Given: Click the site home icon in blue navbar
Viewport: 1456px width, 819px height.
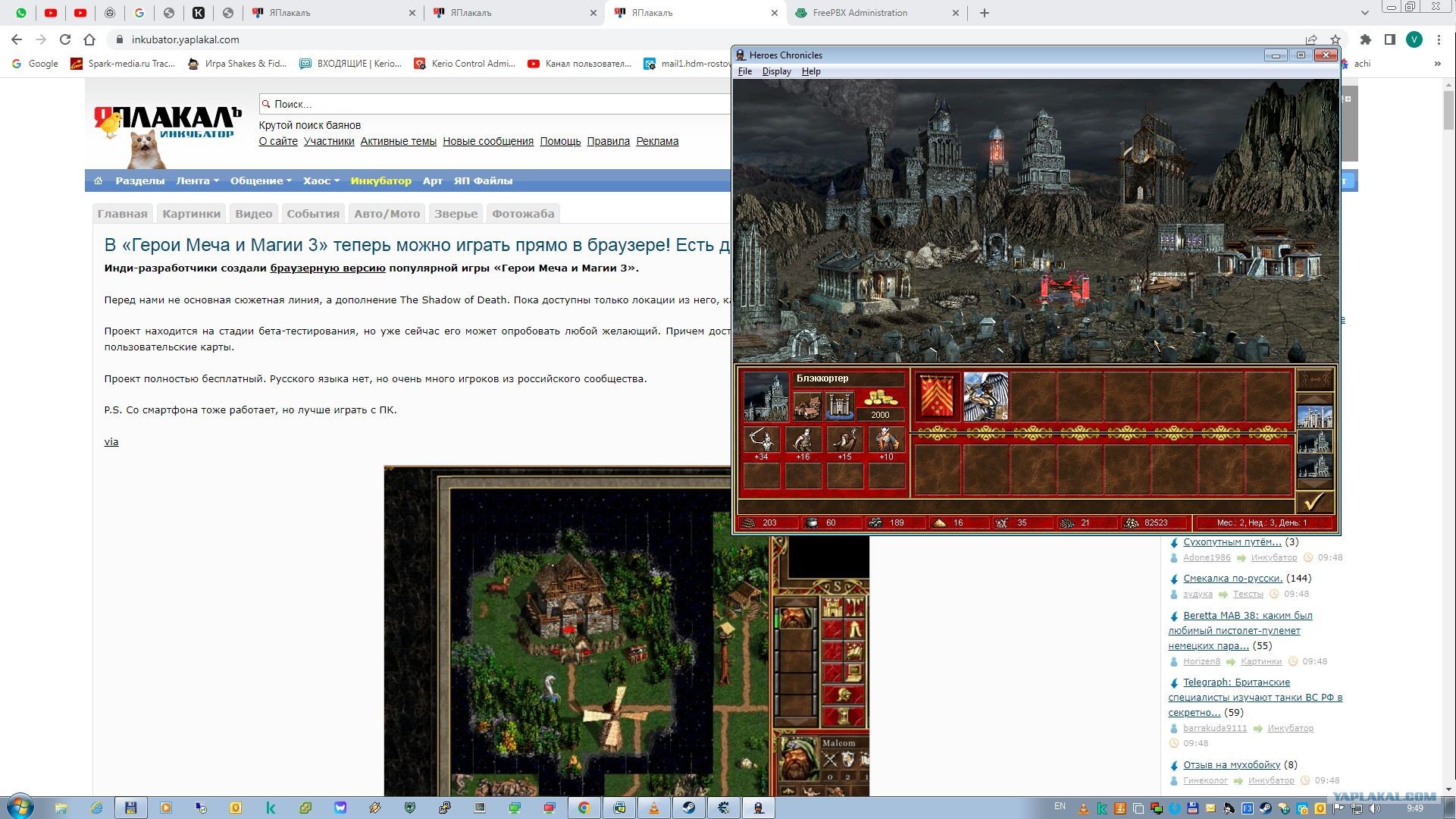Looking at the screenshot, I should [98, 180].
